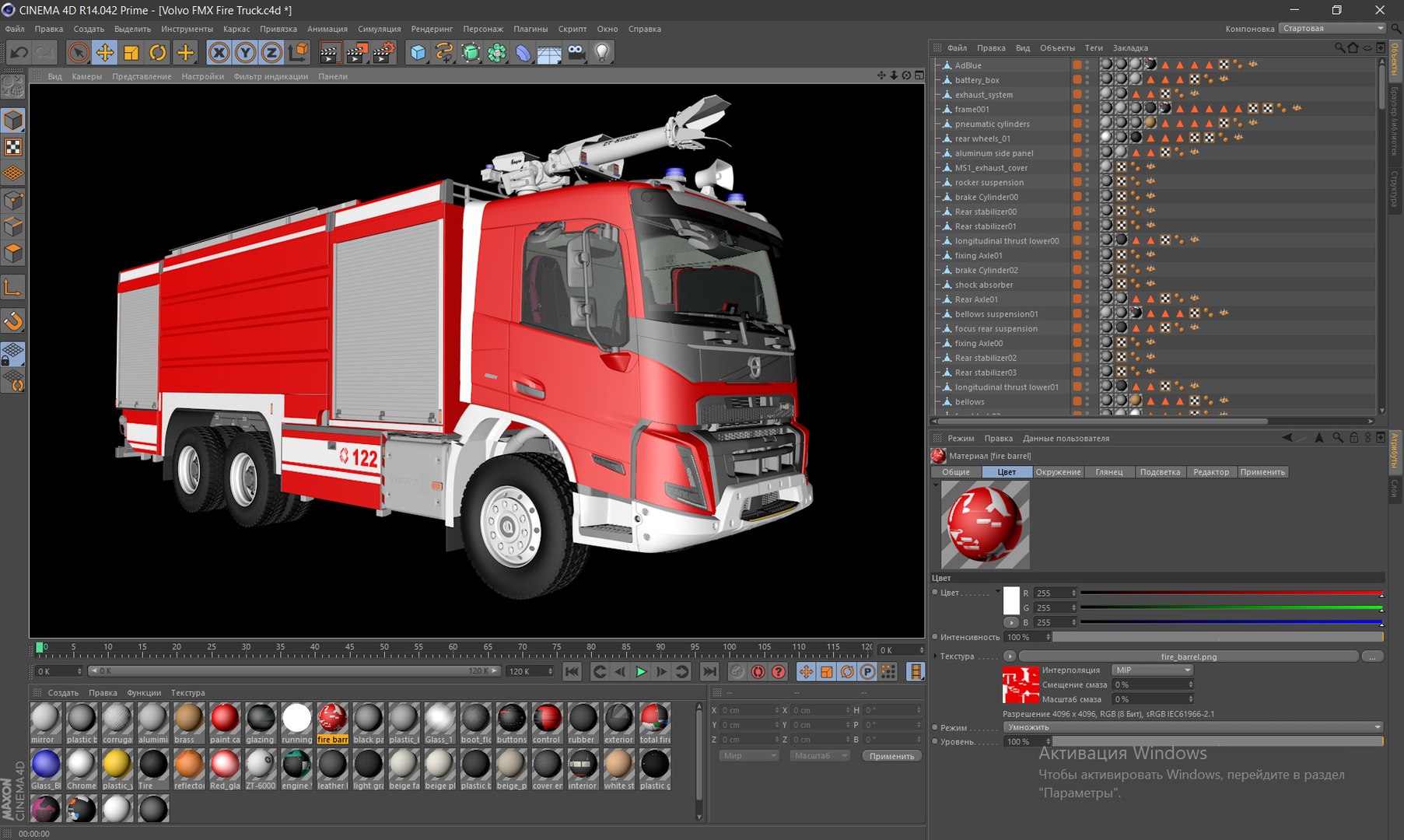Open the Файл menu in main menu bar

point(15,29)
